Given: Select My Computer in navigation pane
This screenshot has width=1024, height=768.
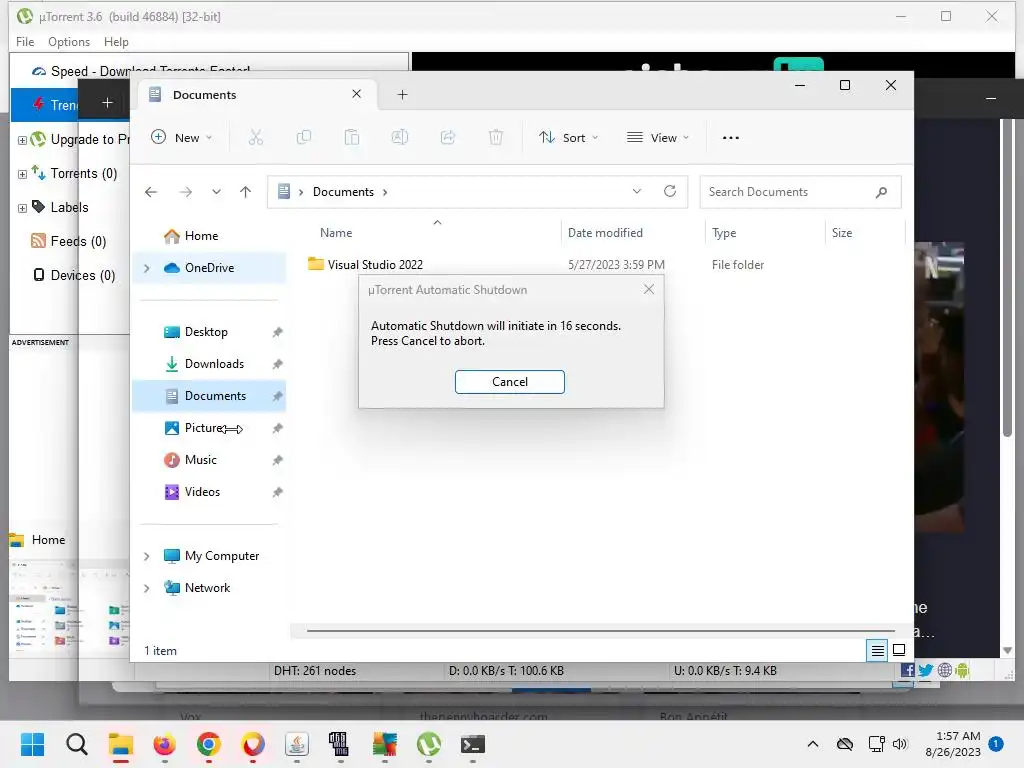Looking at the screenshot, I should pyautogui.click(x=221, y=556).
